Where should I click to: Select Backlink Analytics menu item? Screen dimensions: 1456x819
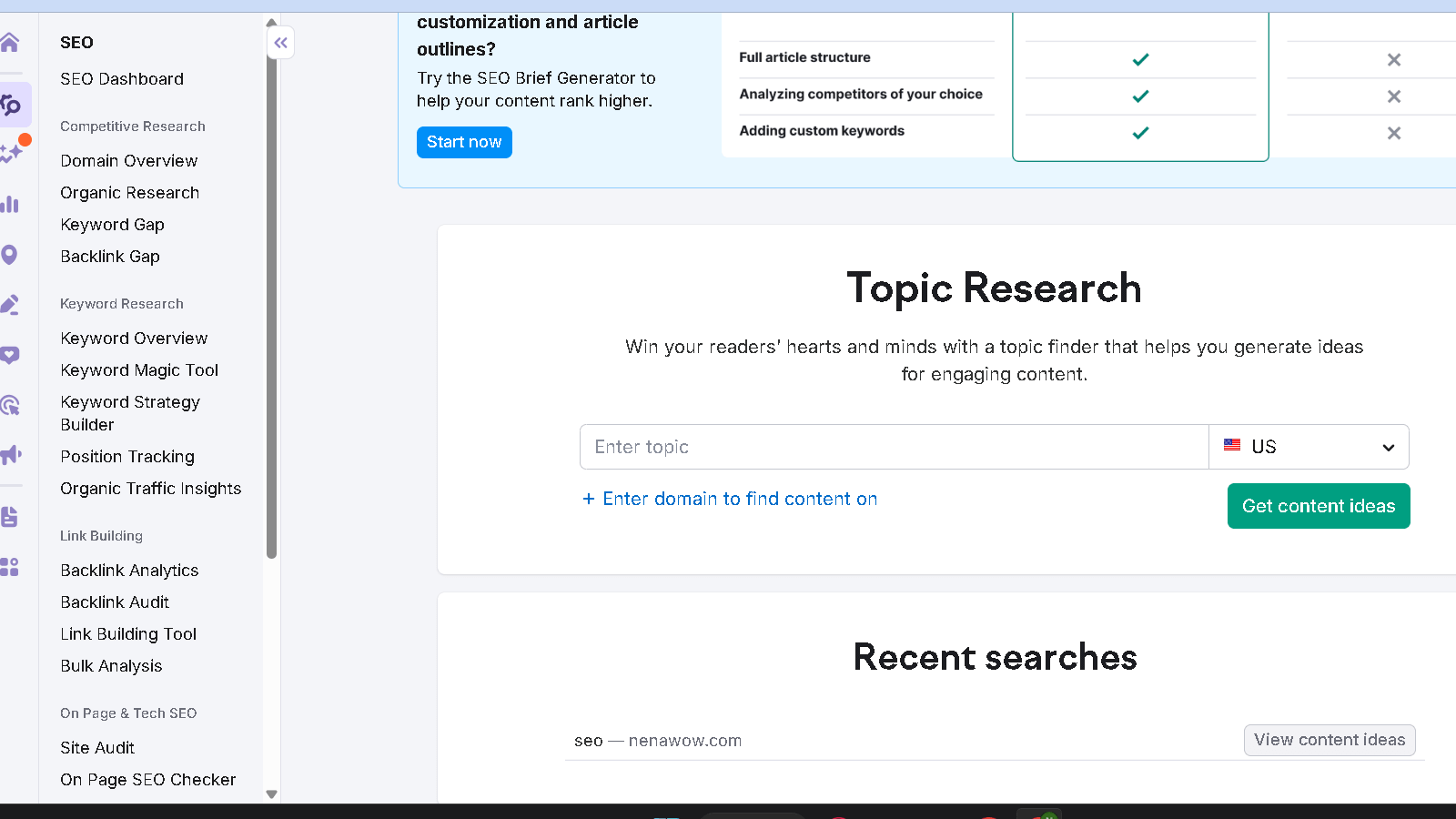point(129,571)
